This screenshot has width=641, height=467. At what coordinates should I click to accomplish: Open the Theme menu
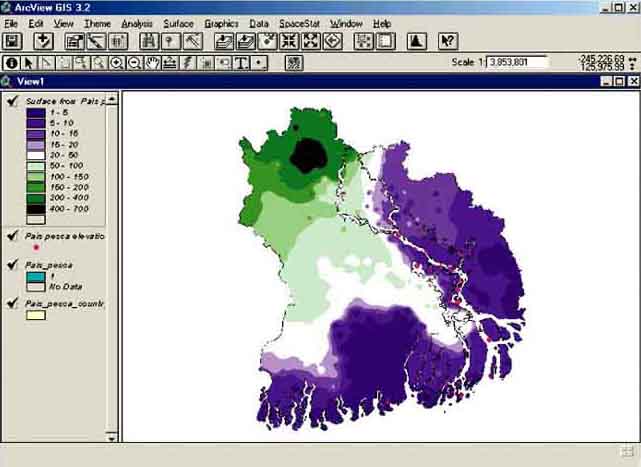(x=97, y=22)
